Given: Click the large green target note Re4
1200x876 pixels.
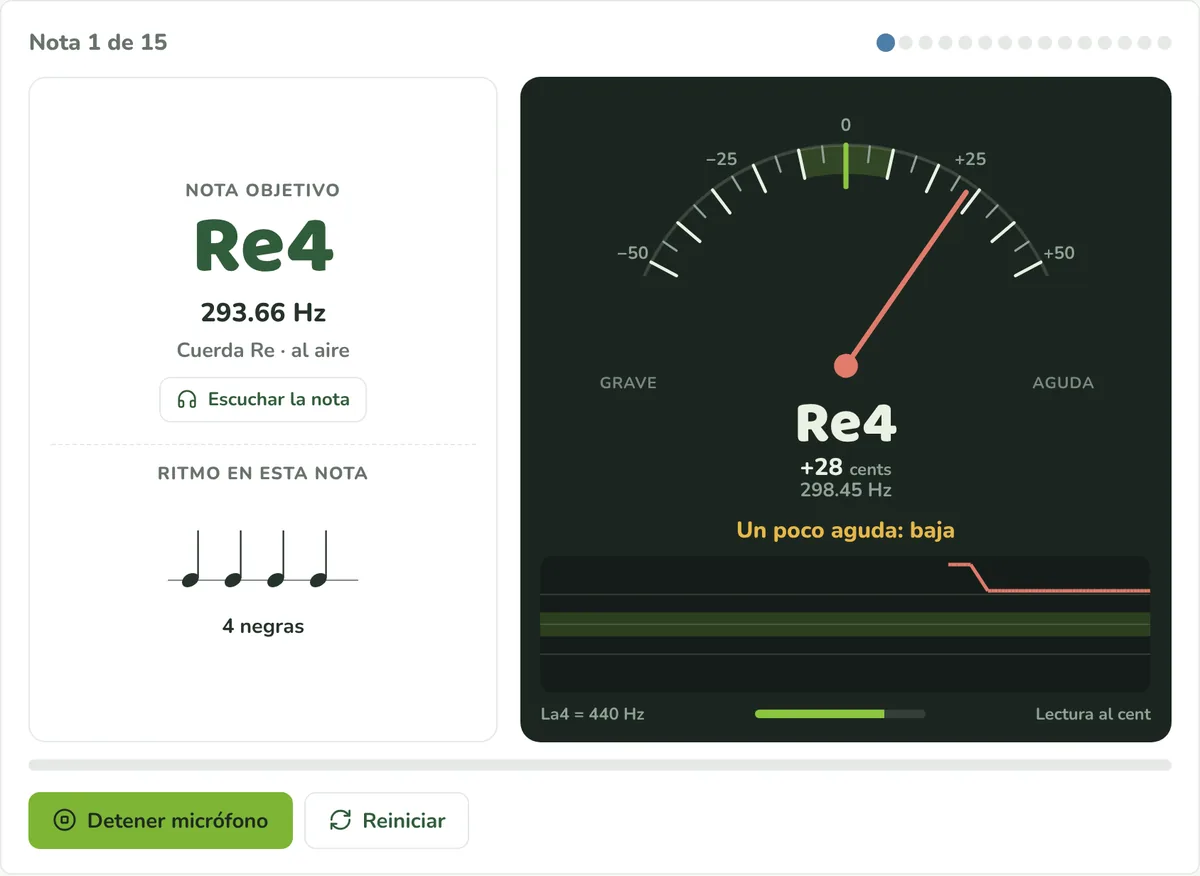Looking at the screenshot, I should click(x=263, y=245).
